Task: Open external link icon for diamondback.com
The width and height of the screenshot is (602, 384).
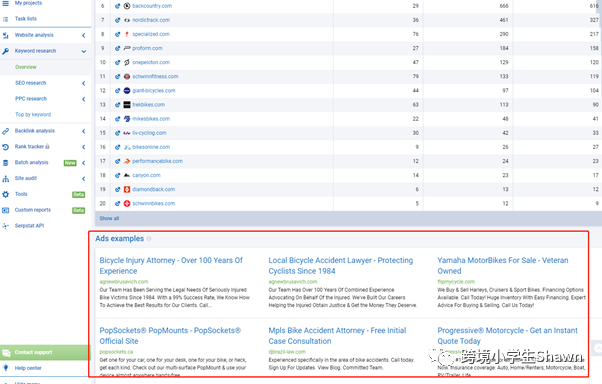Action: click(117, 189)
